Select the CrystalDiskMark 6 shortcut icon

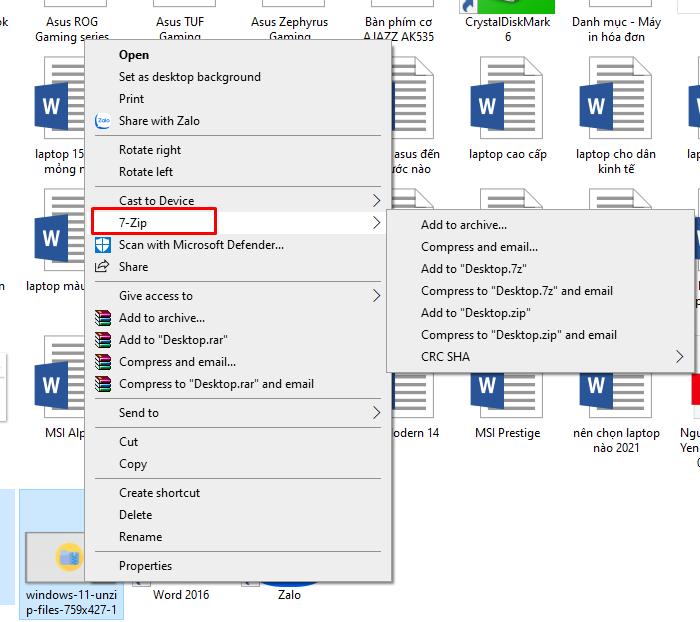click(x=508, y=6)
